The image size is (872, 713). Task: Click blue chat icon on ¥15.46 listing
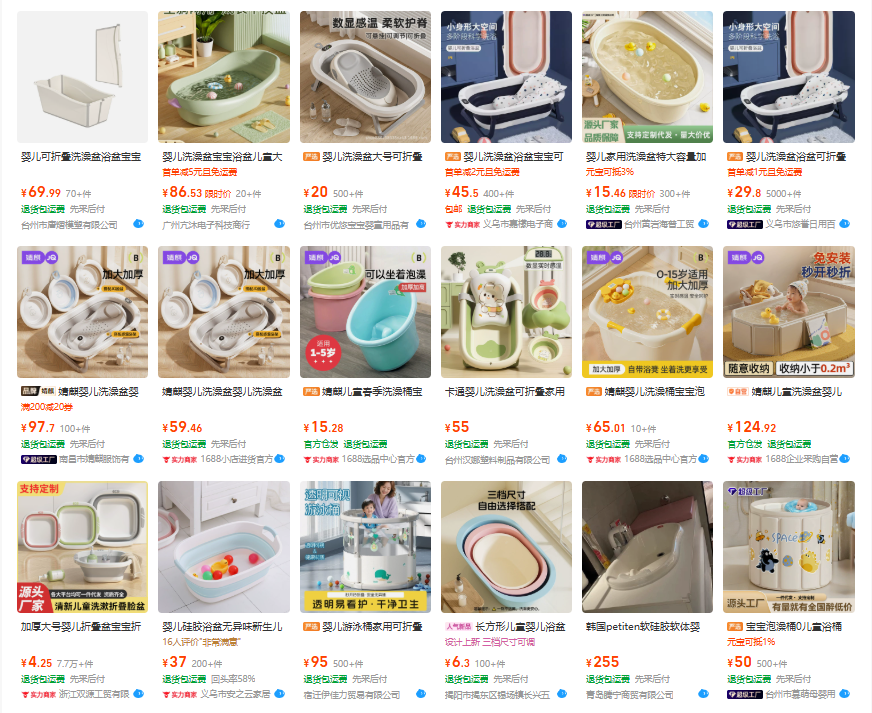click(703, 224)
